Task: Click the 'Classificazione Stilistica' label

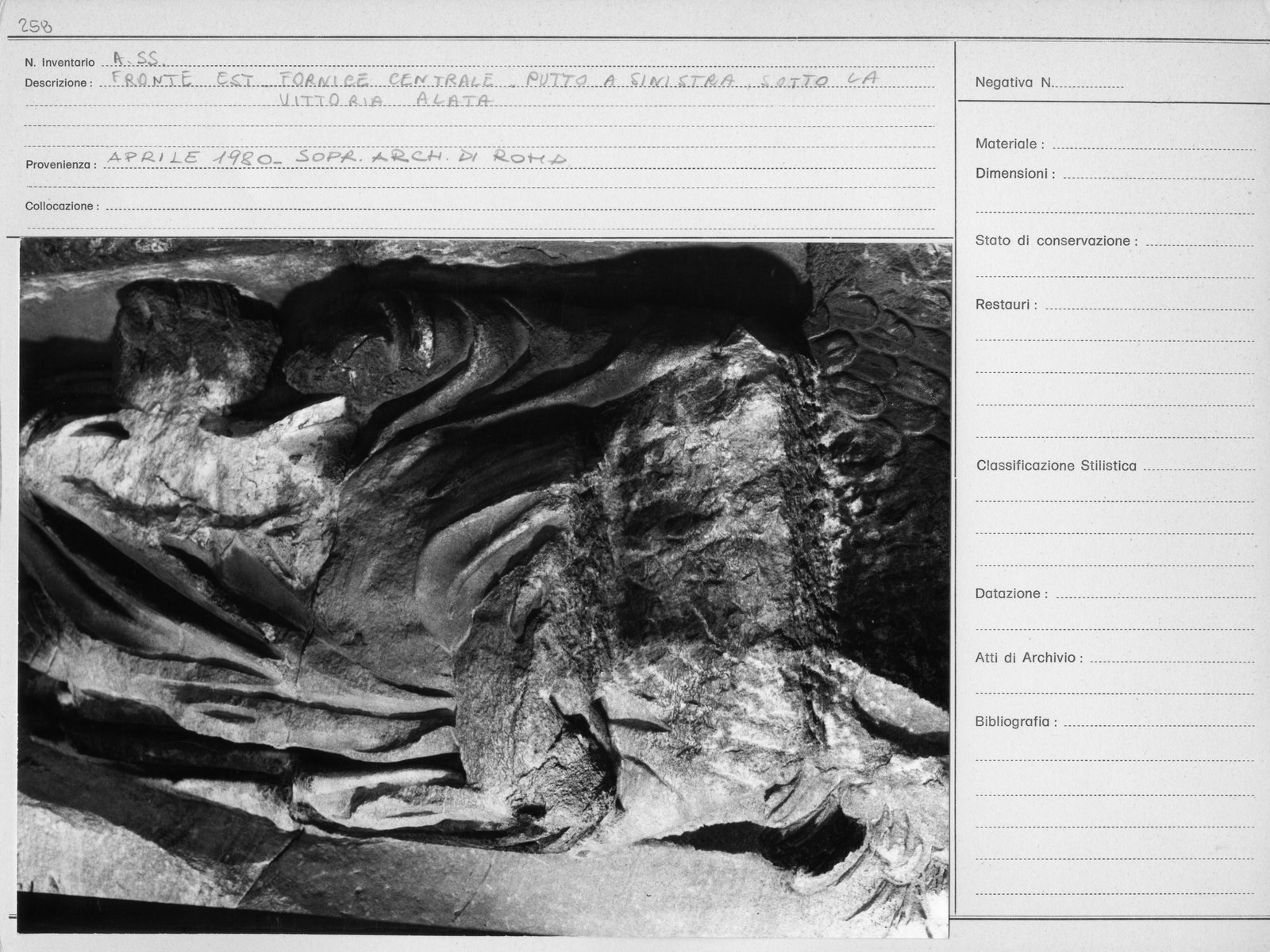Action: click(1056, 466)
